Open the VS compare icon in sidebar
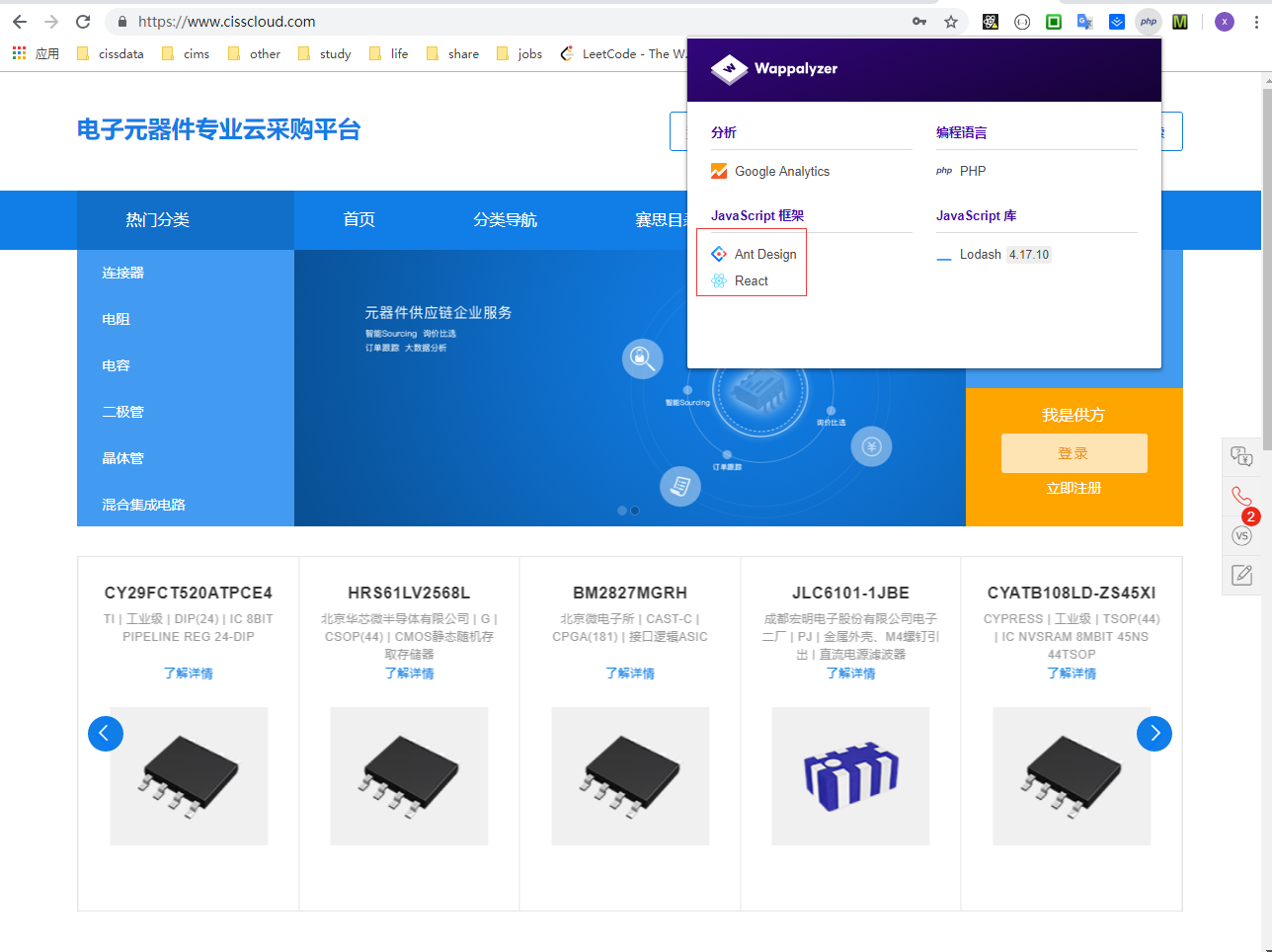 pyautogui.click(x=1242, y=535)
